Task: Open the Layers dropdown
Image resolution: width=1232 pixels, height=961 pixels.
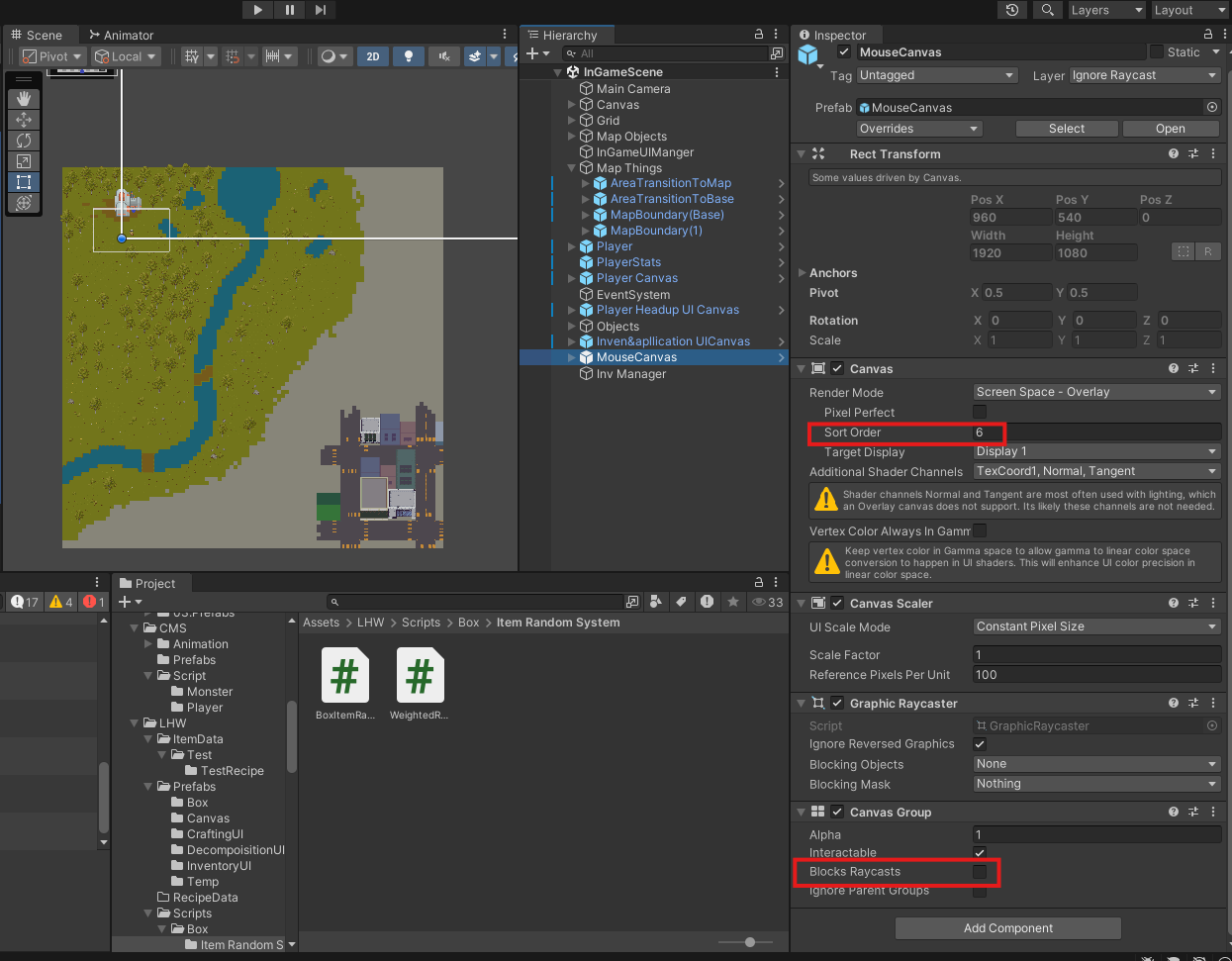Action: coord(1106,10)
